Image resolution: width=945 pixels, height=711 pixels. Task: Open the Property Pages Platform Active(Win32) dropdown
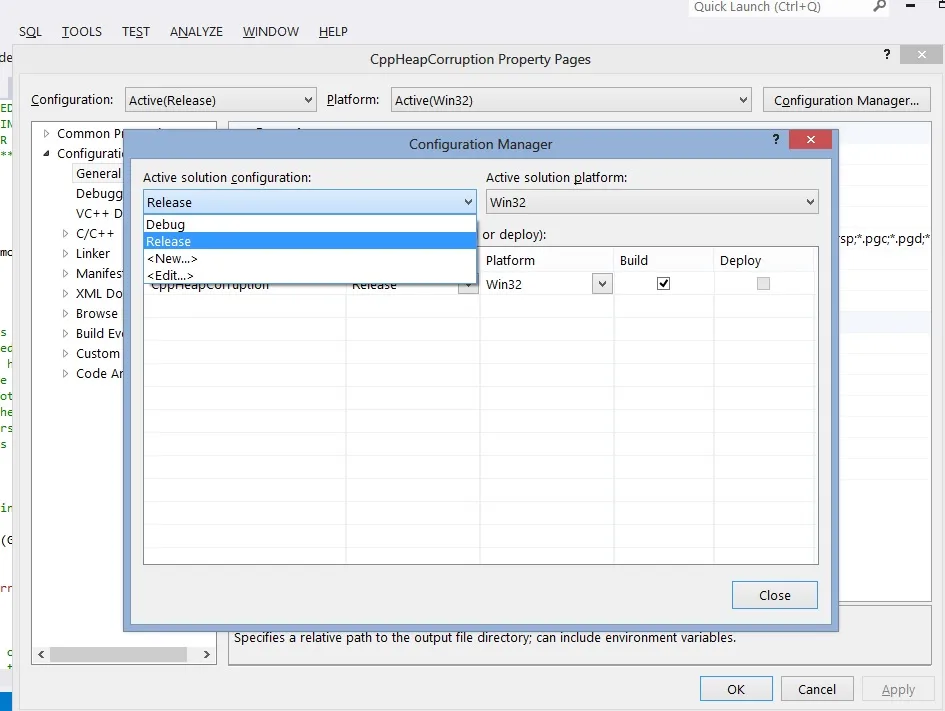[571, 100]
